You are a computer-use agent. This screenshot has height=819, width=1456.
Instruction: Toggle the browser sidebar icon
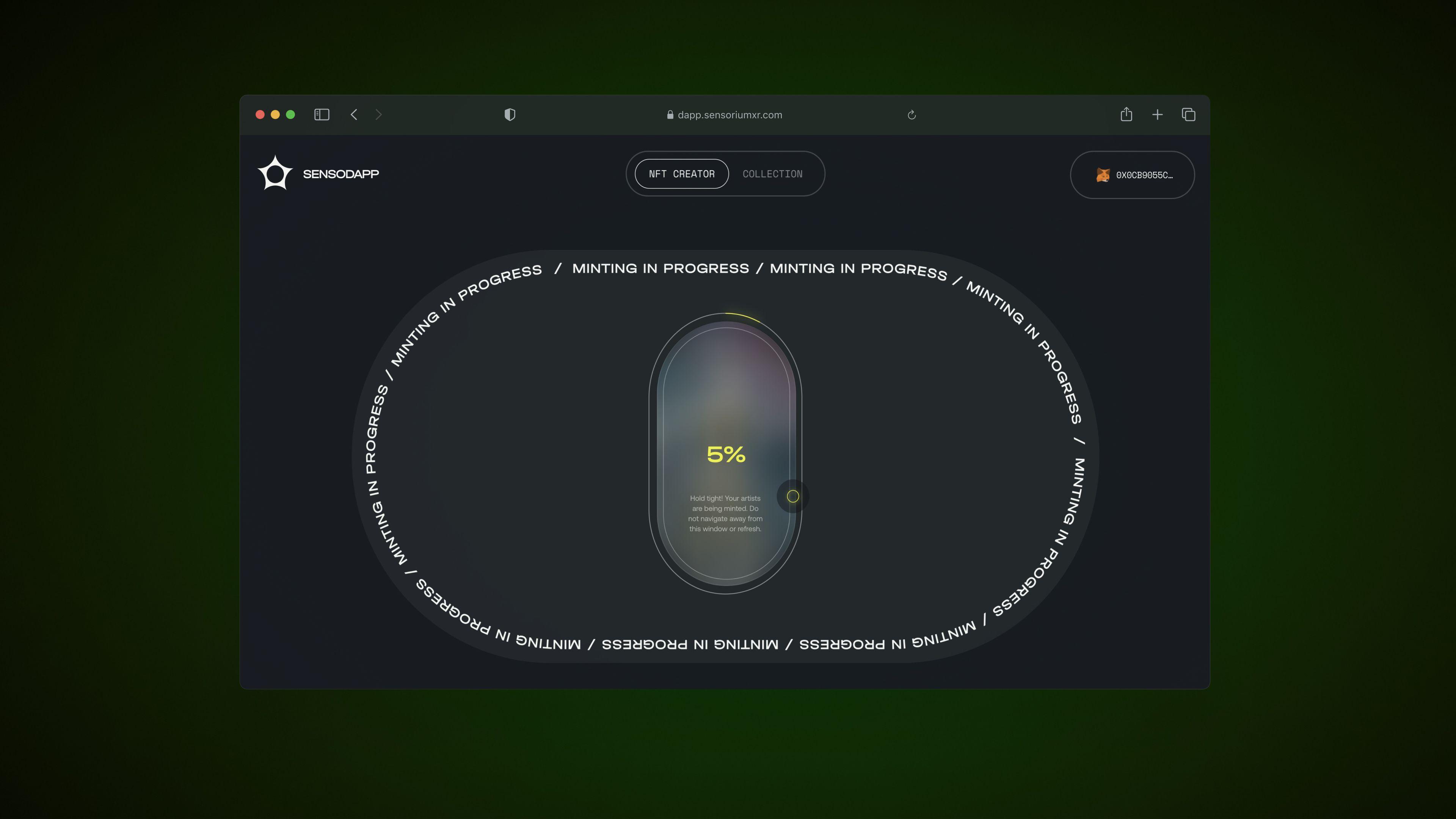(x=322, y=115)
